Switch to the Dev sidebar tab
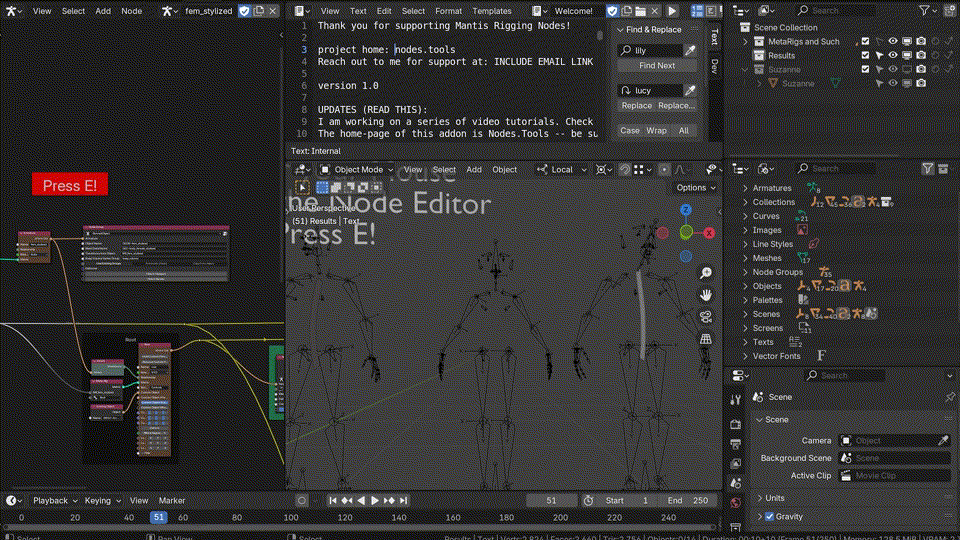 [714, 66]
